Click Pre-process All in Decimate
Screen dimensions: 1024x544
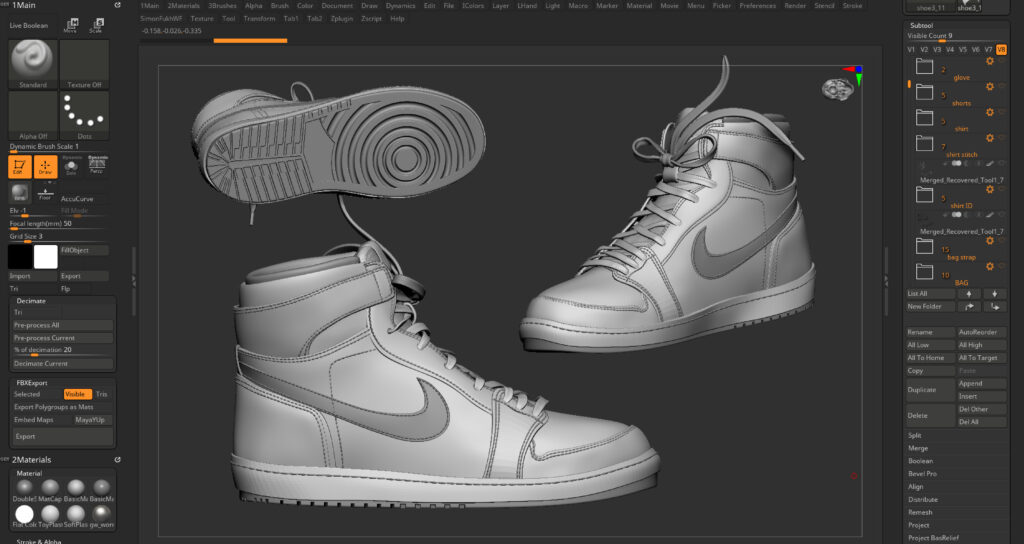[x=63, y=325]
